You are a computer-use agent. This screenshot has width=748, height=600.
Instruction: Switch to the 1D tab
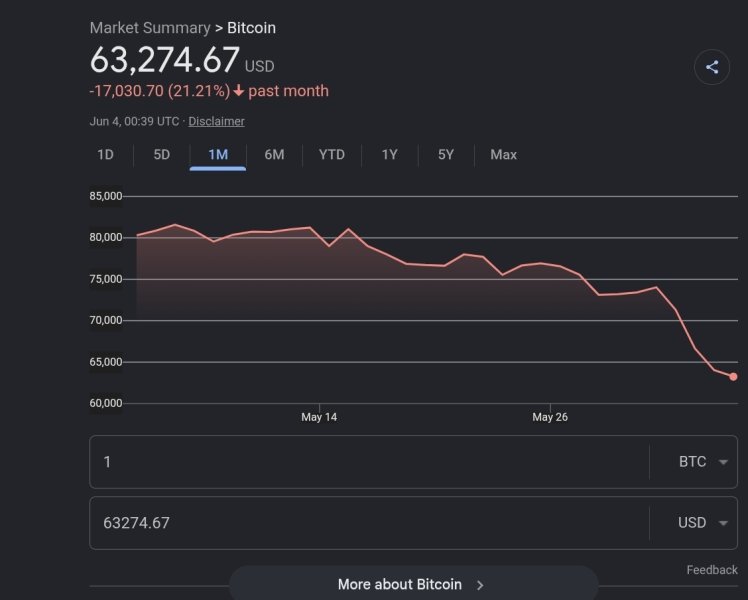click(x=105, y=155)
